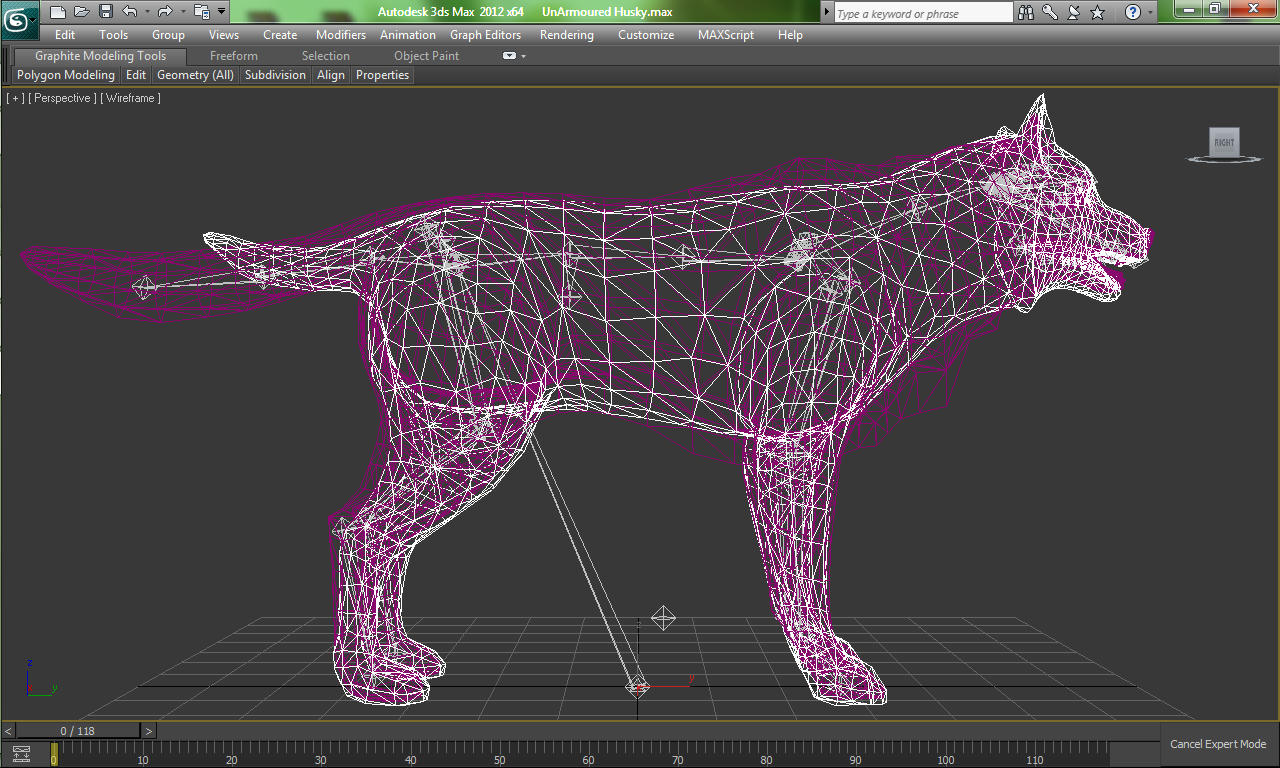This screenshot has height=768, width=1280.
Task: Redo action with the Redo arrow
Action: point(165,12)
